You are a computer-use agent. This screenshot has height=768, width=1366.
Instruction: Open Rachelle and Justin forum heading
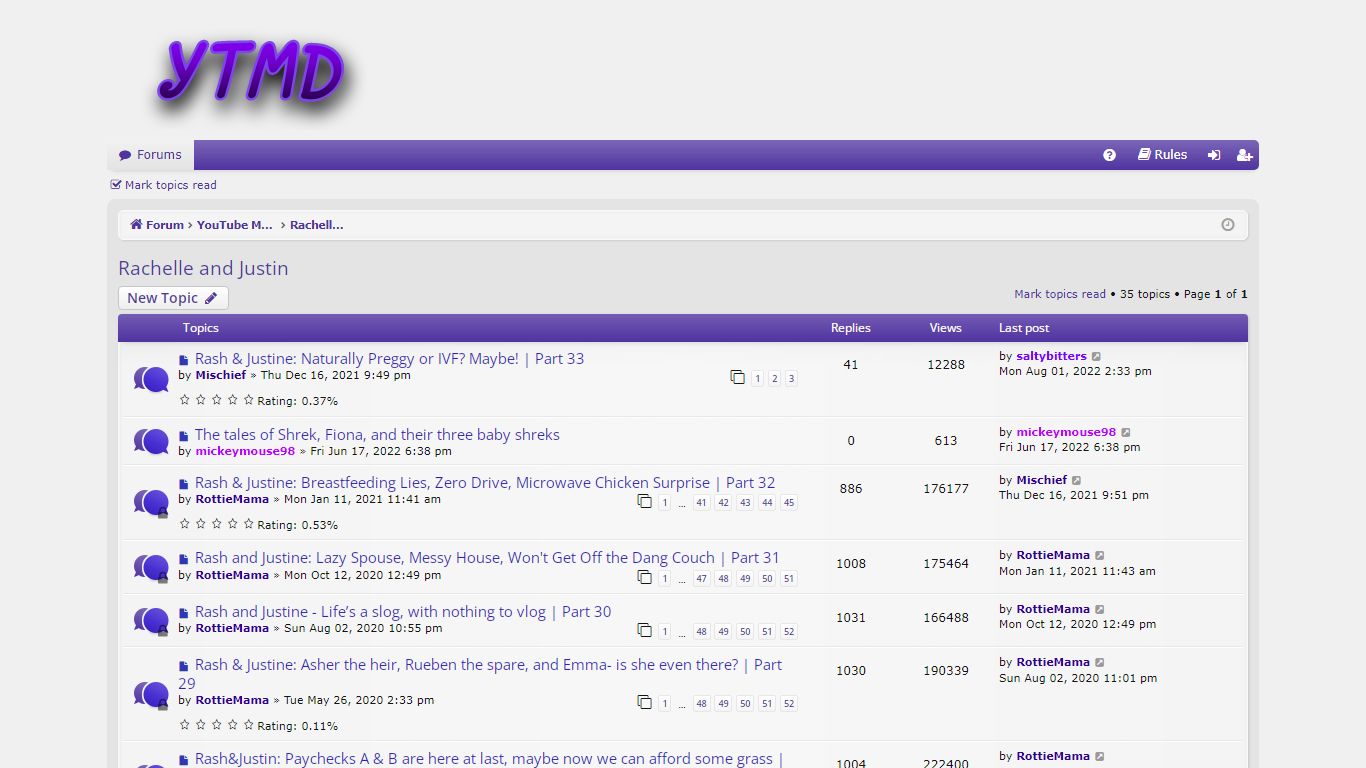pos(203,268)
